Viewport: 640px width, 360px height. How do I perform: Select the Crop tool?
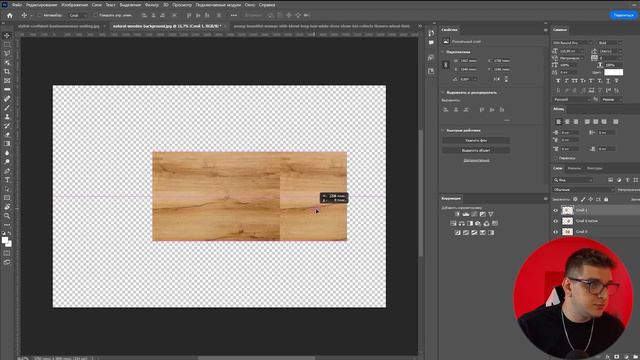pos(7,71)
